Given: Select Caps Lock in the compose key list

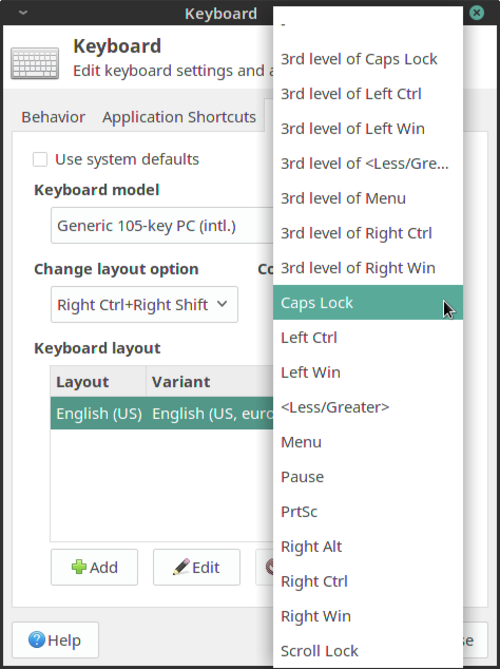Looking at the screenshot, I should (x=368, y=303).
